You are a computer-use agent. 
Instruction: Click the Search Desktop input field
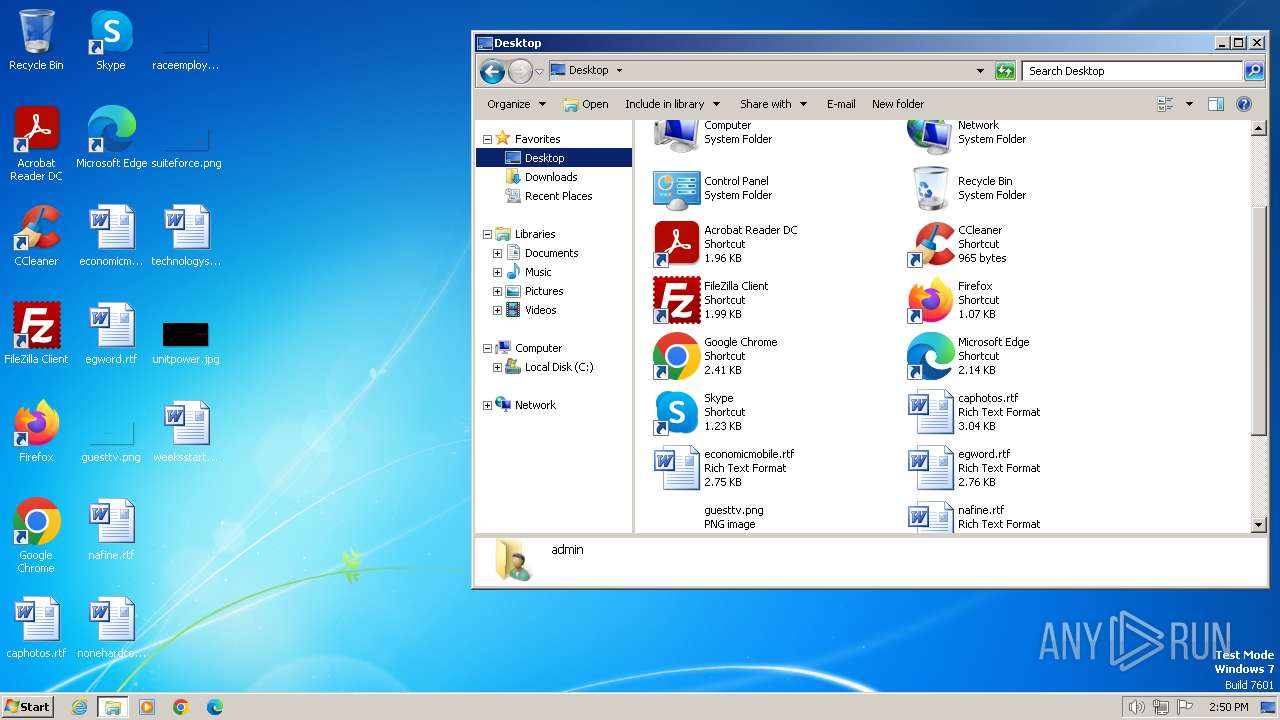coord(1131,71)
